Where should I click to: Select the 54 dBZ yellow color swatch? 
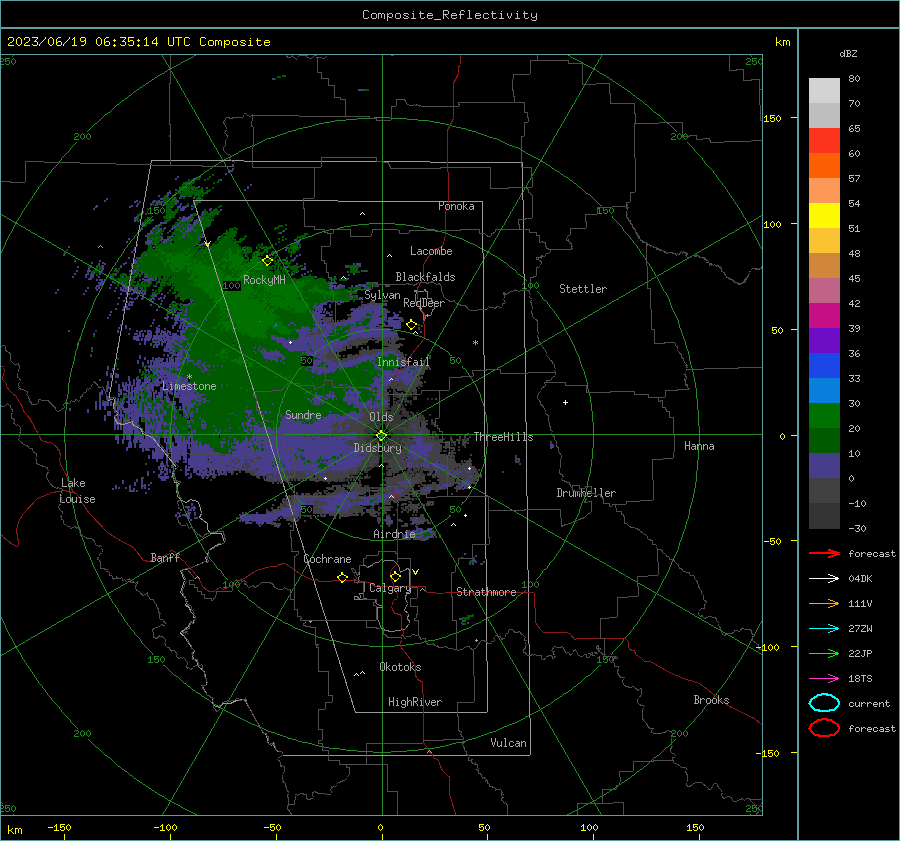pos(824,215)
